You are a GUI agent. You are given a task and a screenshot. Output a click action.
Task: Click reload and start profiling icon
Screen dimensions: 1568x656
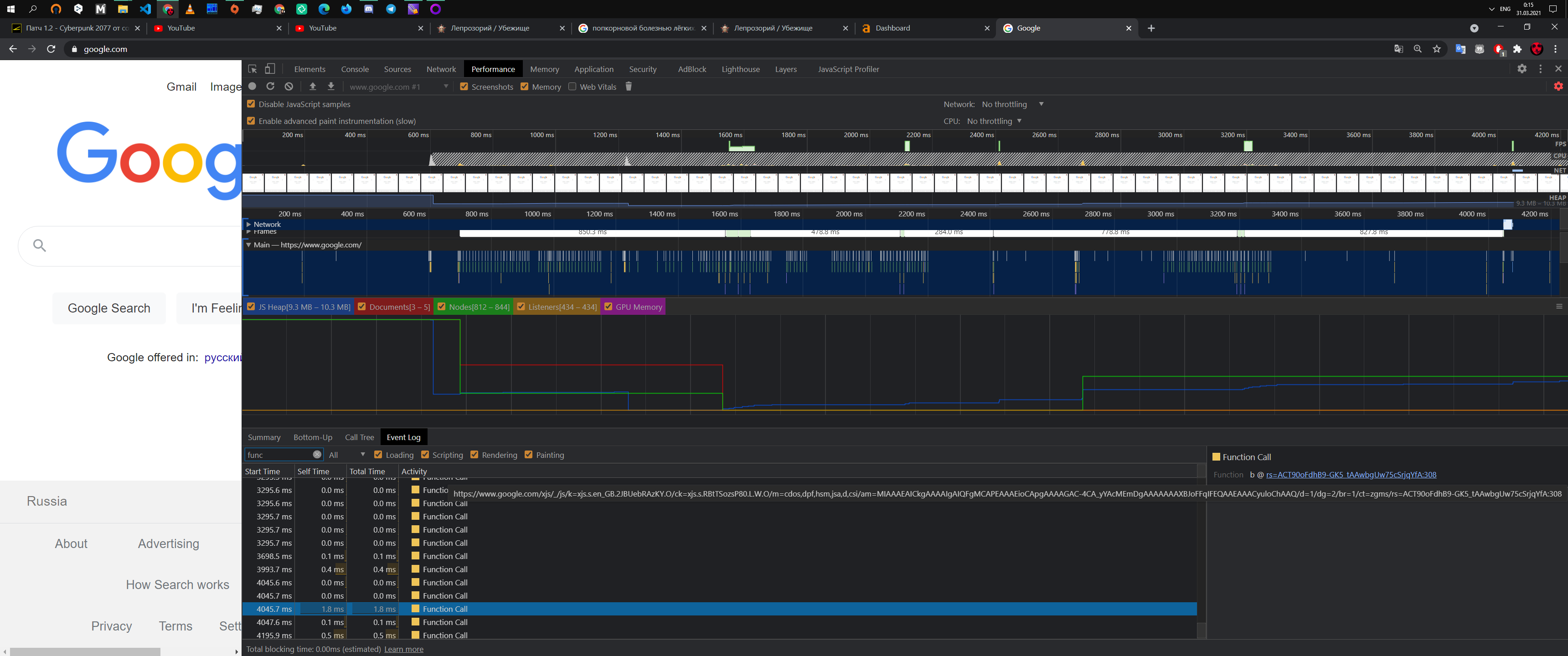270,87
